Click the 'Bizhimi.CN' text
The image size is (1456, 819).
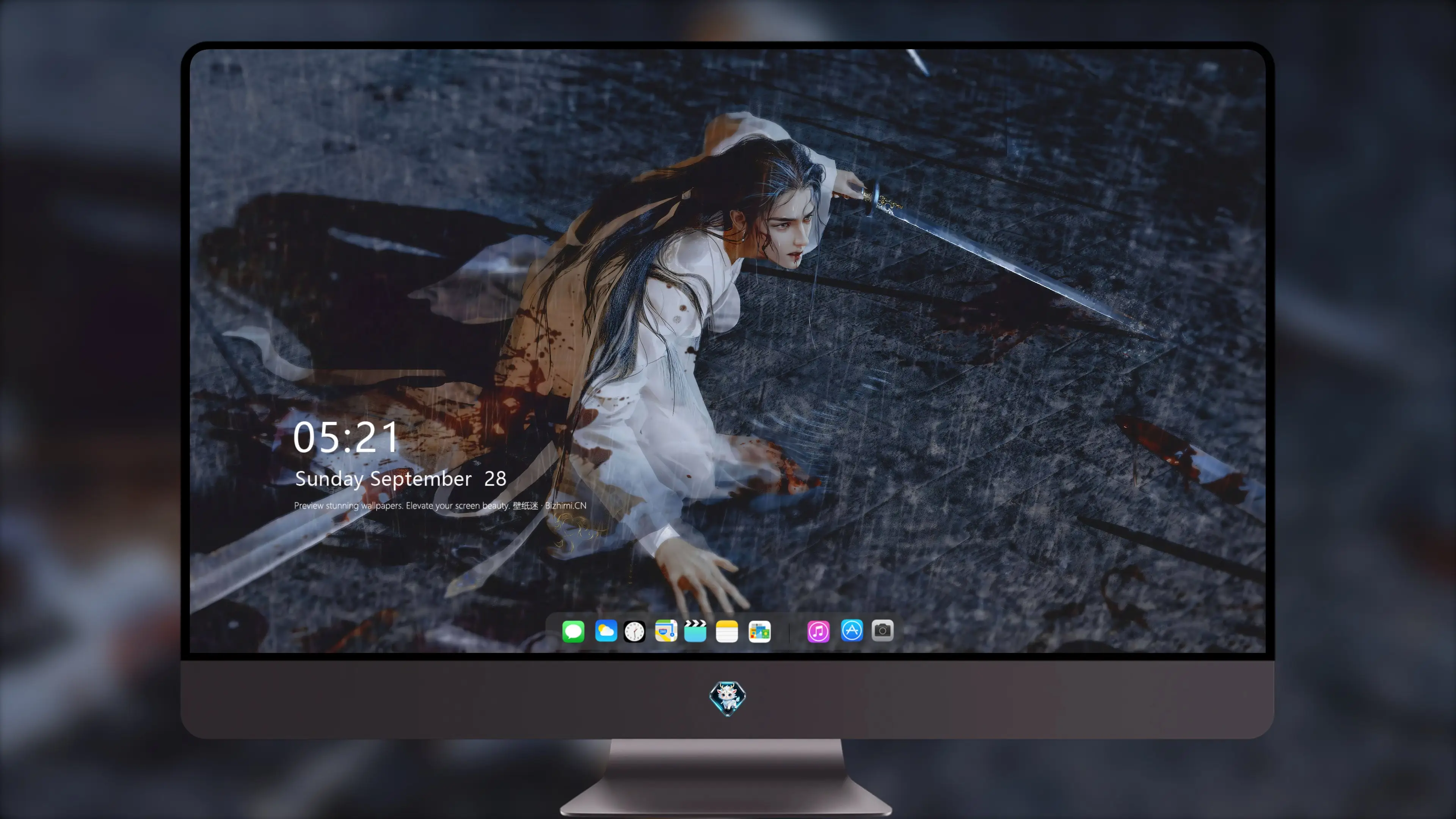tap(566, 505)
